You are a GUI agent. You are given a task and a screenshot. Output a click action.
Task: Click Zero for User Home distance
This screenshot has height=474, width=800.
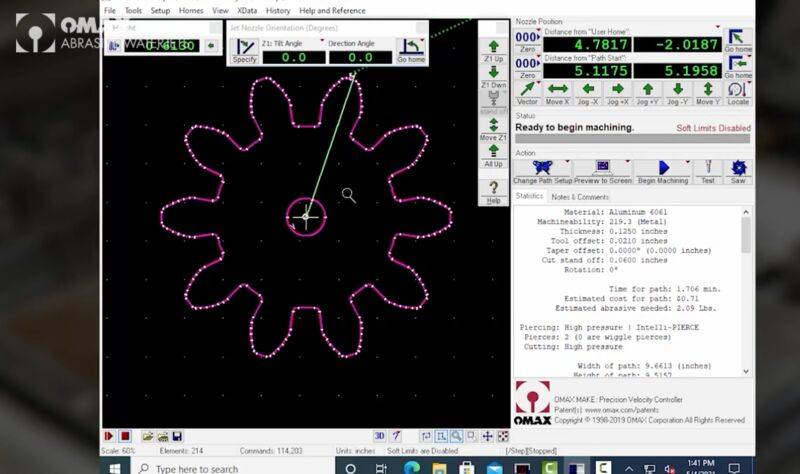click(527, 47)
